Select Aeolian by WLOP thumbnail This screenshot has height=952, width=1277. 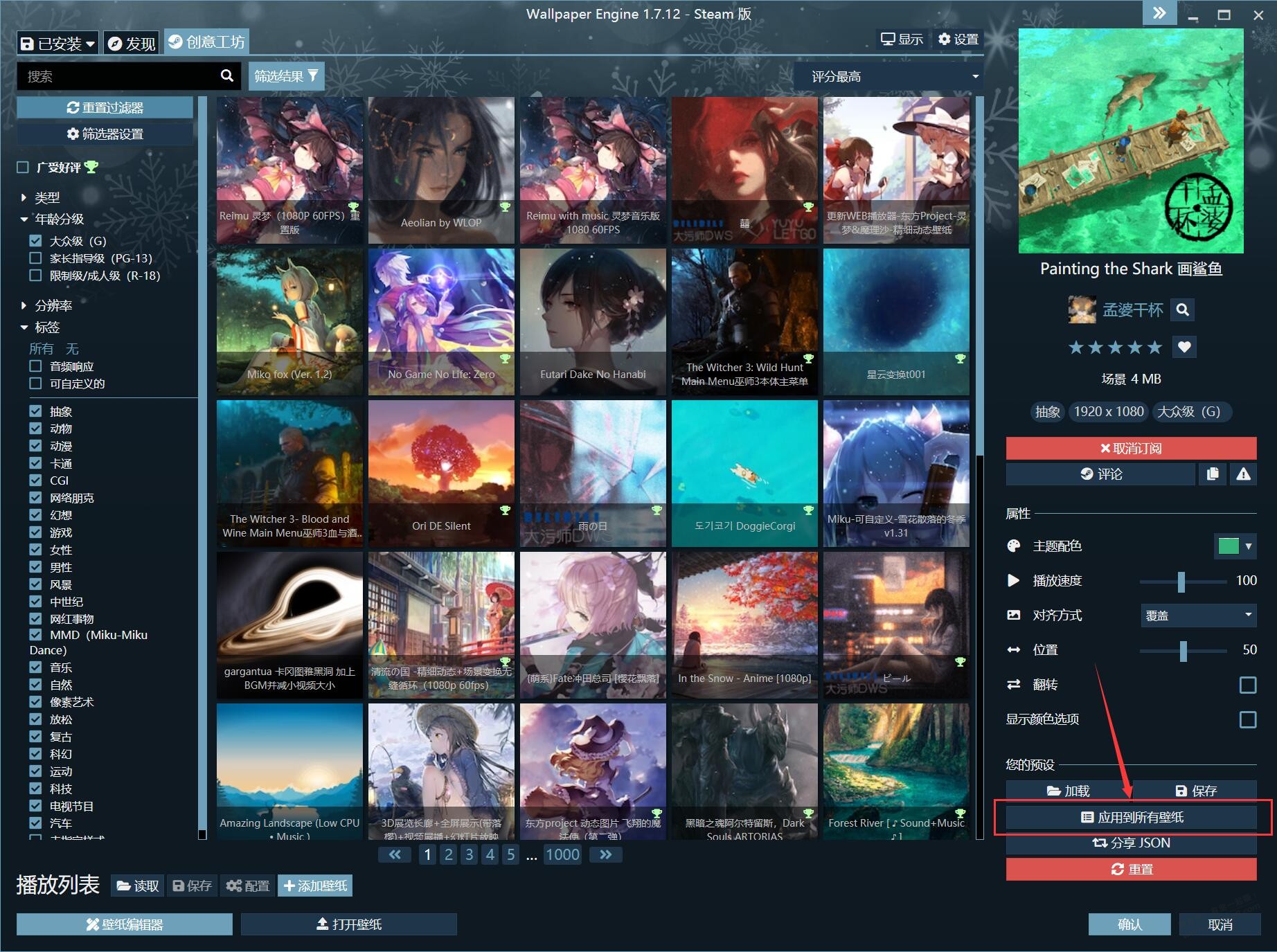pos(441,170)
